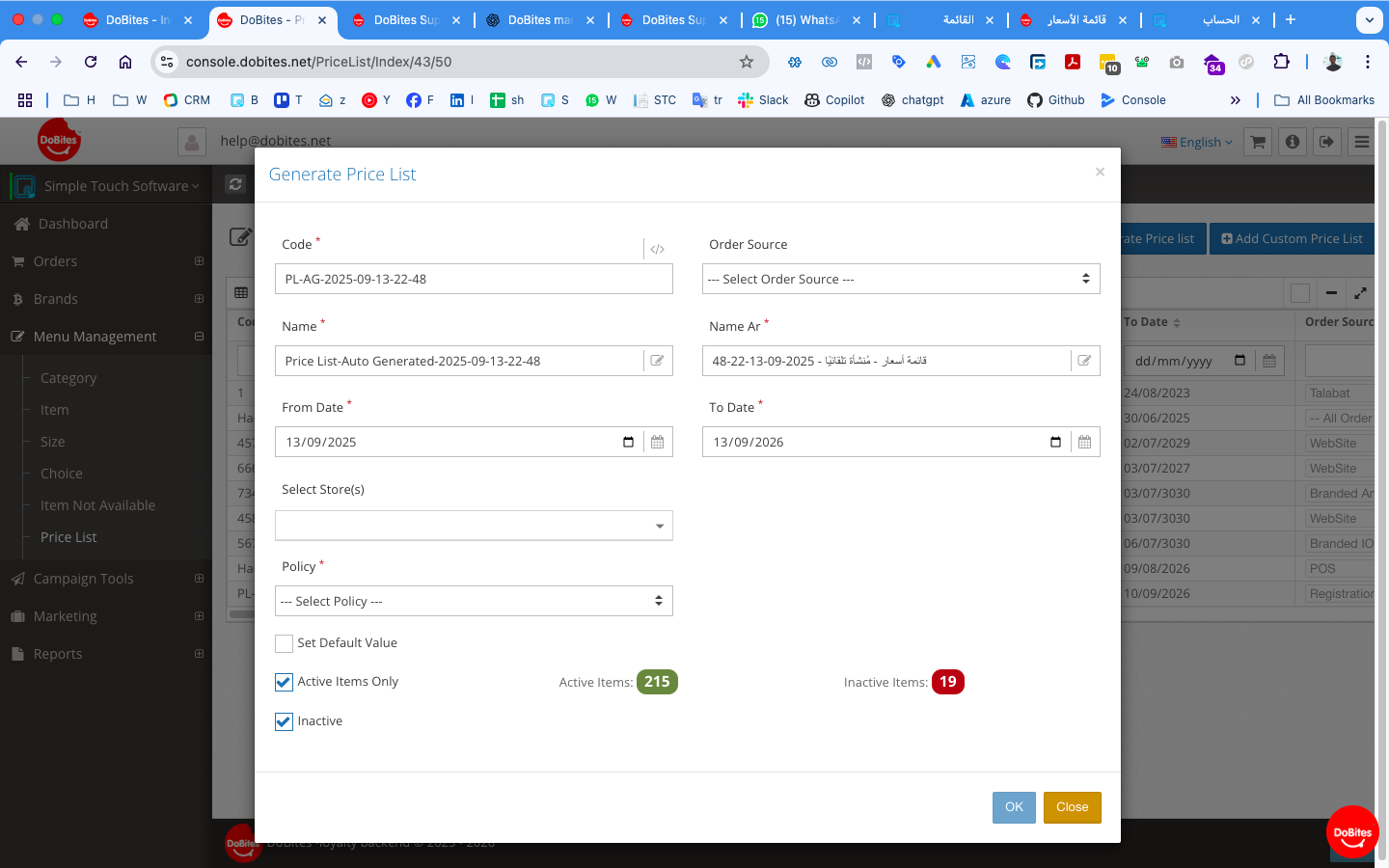1389x868 pixels.
Task: Open the Select Order Source dropdown
Action: [900, 279]
